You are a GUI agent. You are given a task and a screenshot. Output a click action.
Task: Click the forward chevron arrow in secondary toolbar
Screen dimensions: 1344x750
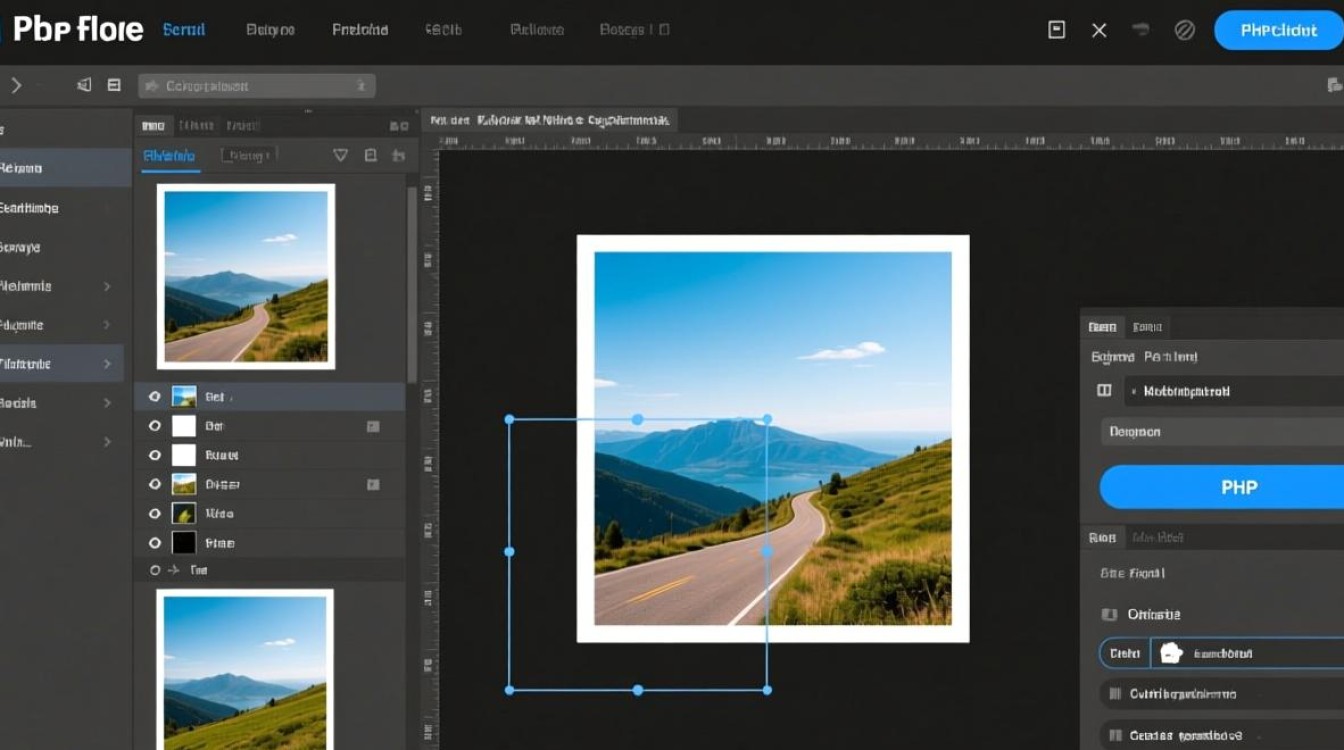click(16, 86)
